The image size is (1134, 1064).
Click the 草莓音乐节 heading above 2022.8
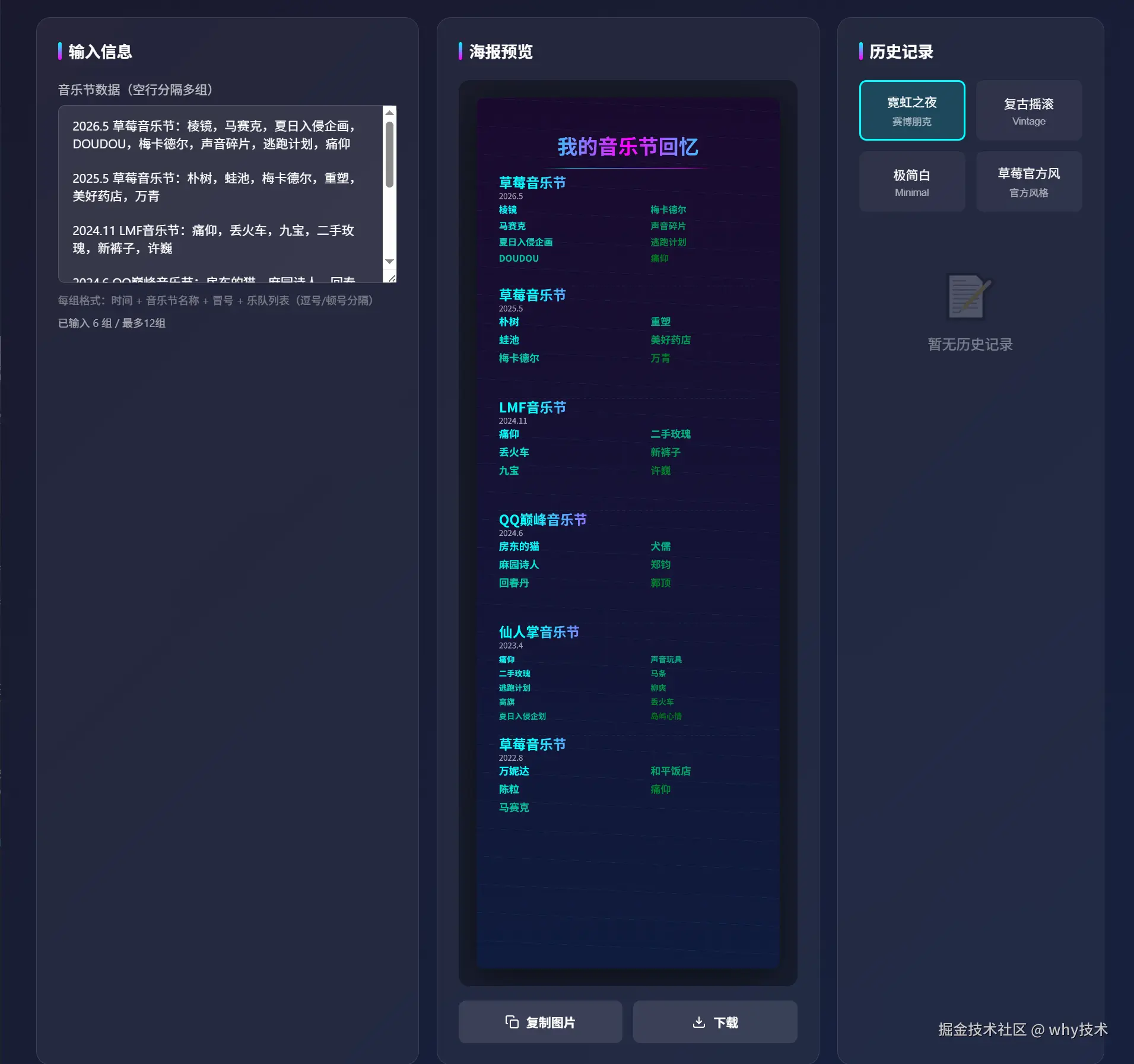532,744
